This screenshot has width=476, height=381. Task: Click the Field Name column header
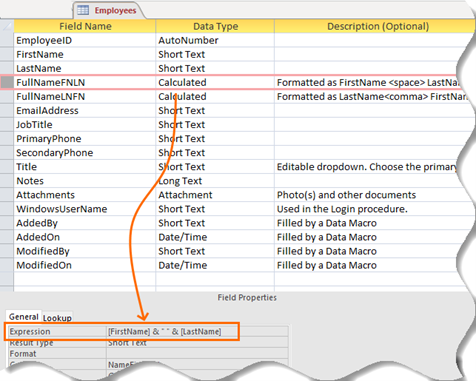[x=85, y=26]
